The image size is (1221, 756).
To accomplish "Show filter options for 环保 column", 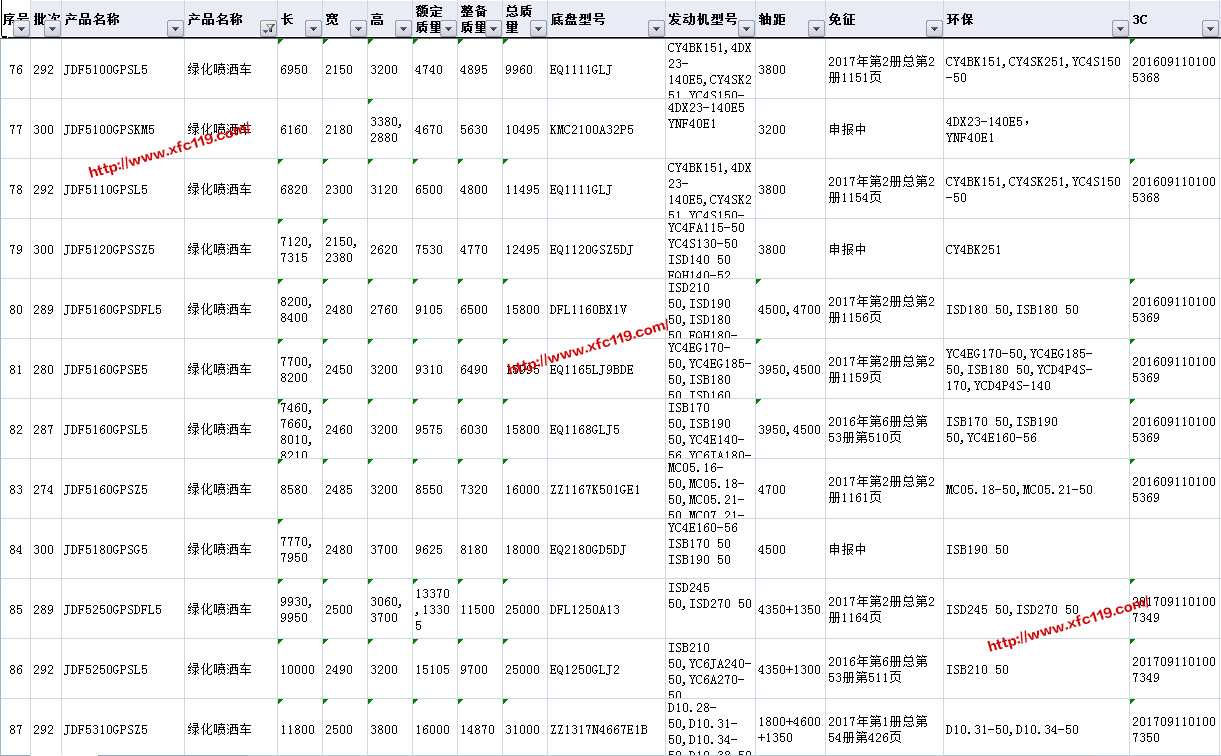I will pos(1120,30).
